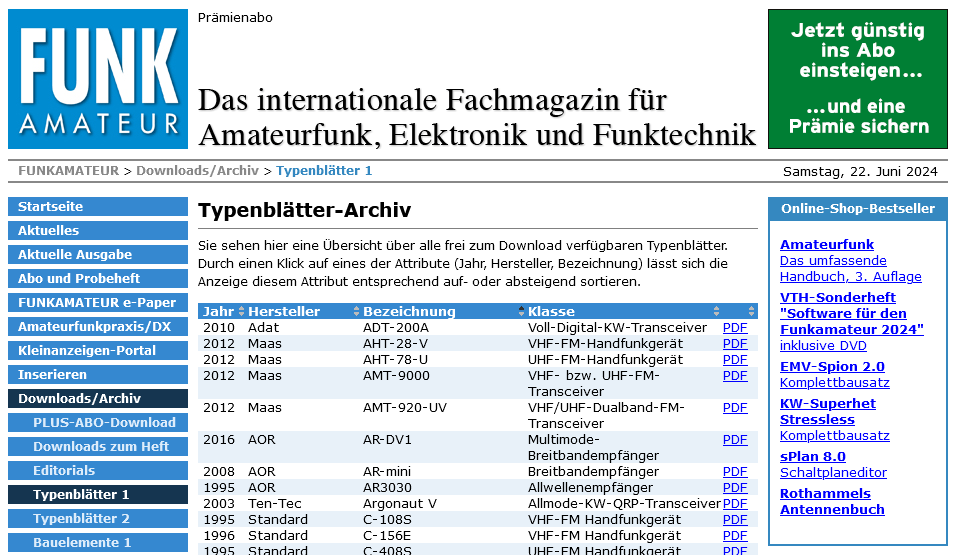Screen dimensions: 957x555
Task: Click the Prämienabo text at top
Action: point(235,18)
